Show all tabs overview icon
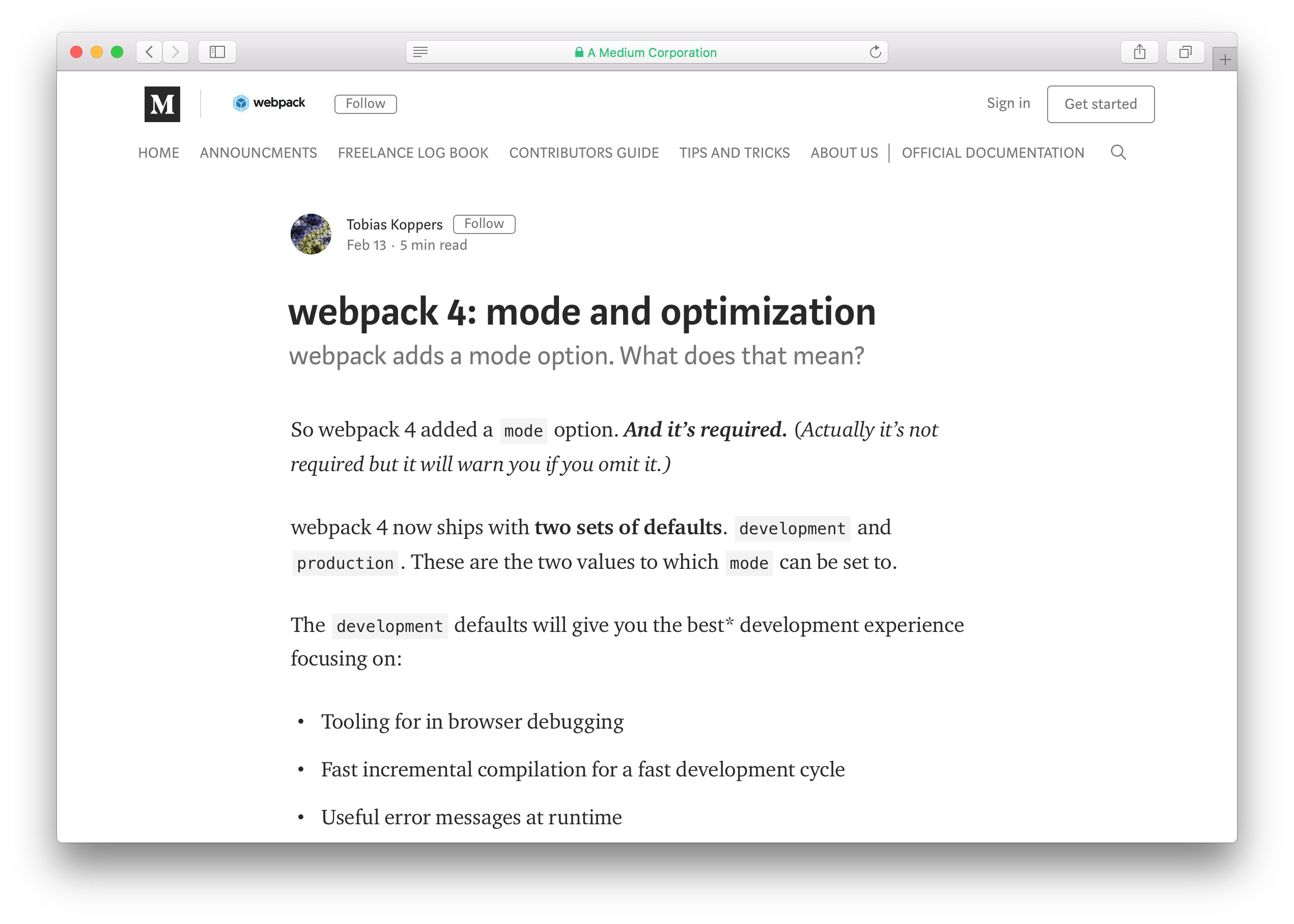 pos(1185,52)
